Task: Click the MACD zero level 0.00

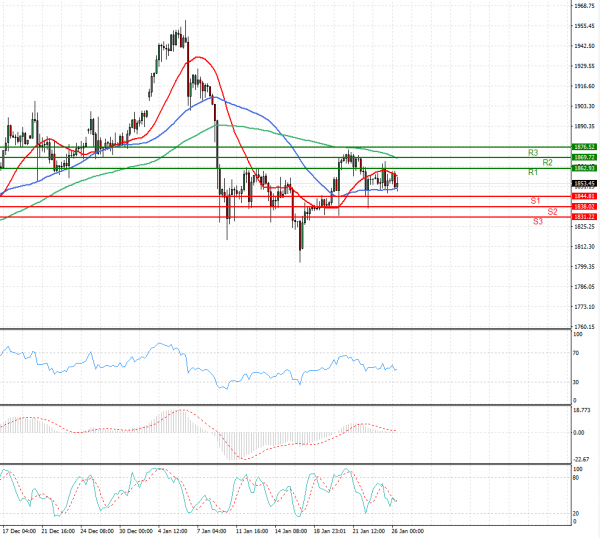Action: (x=579, y=433)
